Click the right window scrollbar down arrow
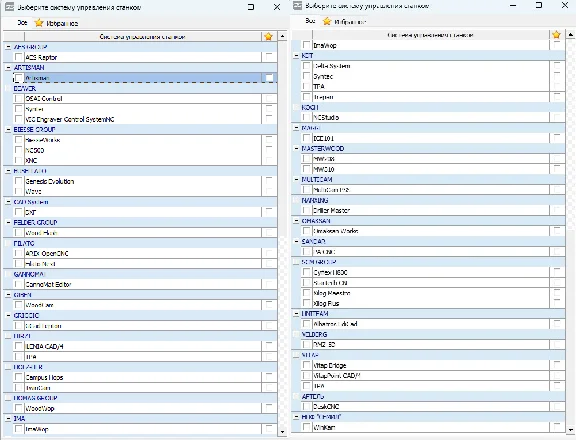 coord(570,429)
